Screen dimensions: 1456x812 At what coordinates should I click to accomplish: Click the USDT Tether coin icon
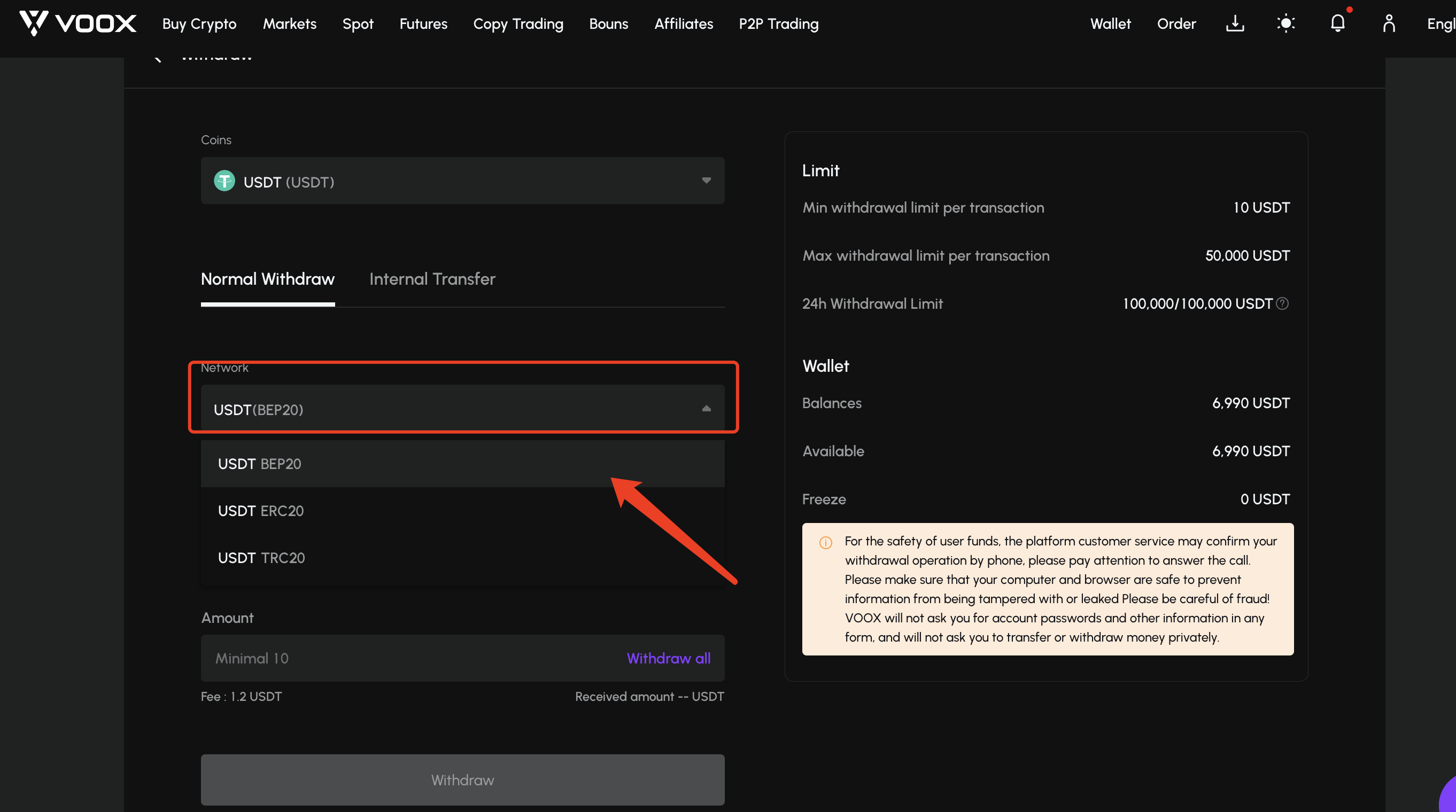point(224,181)
